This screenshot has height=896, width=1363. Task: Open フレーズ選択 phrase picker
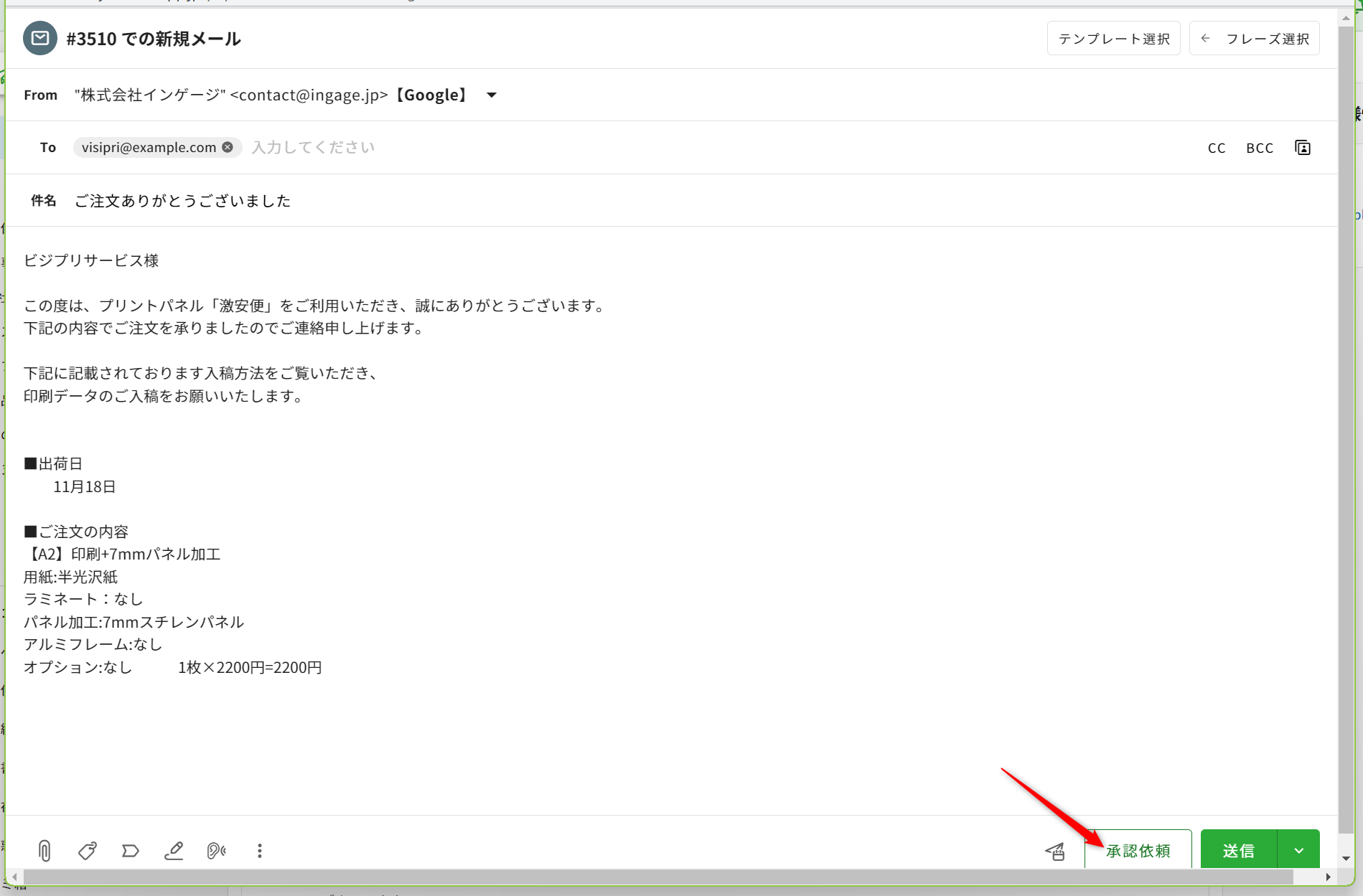click(x=1255, y=39)
